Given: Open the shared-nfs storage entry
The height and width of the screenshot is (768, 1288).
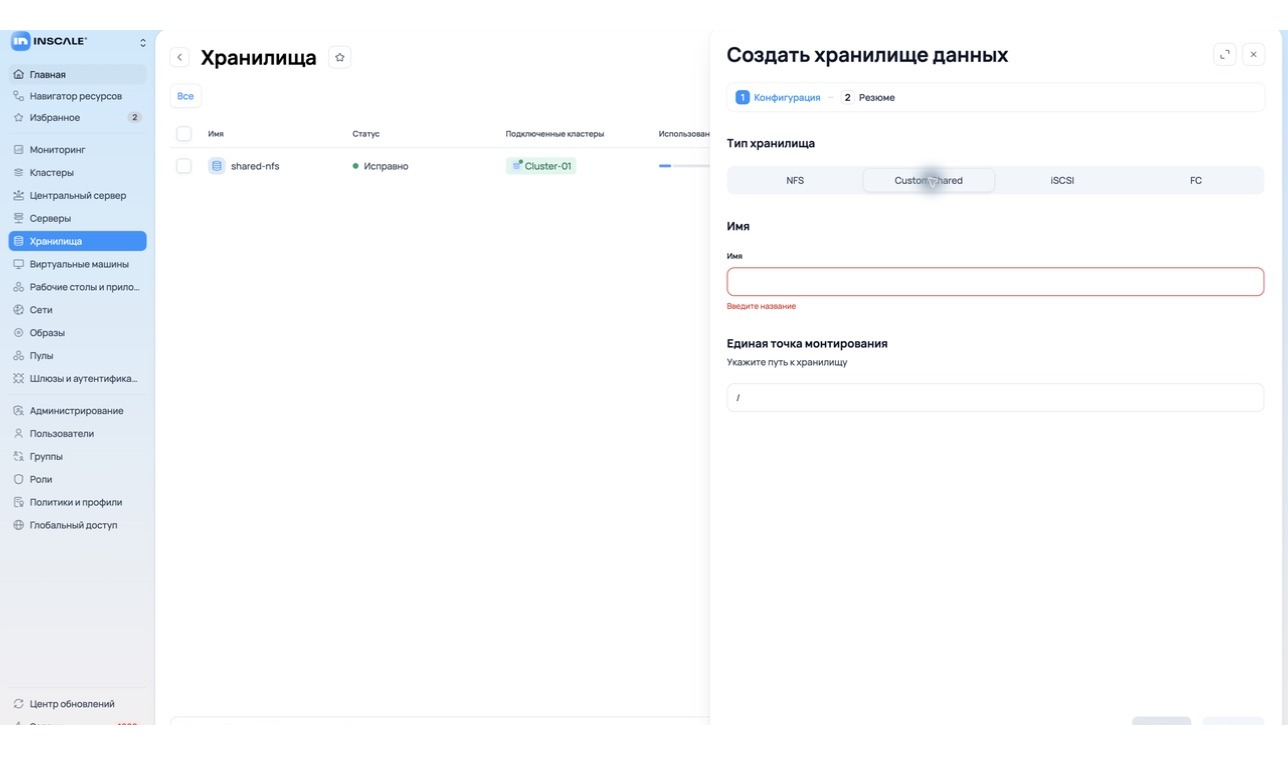Looking at the screenshot, I should [255, 166].
